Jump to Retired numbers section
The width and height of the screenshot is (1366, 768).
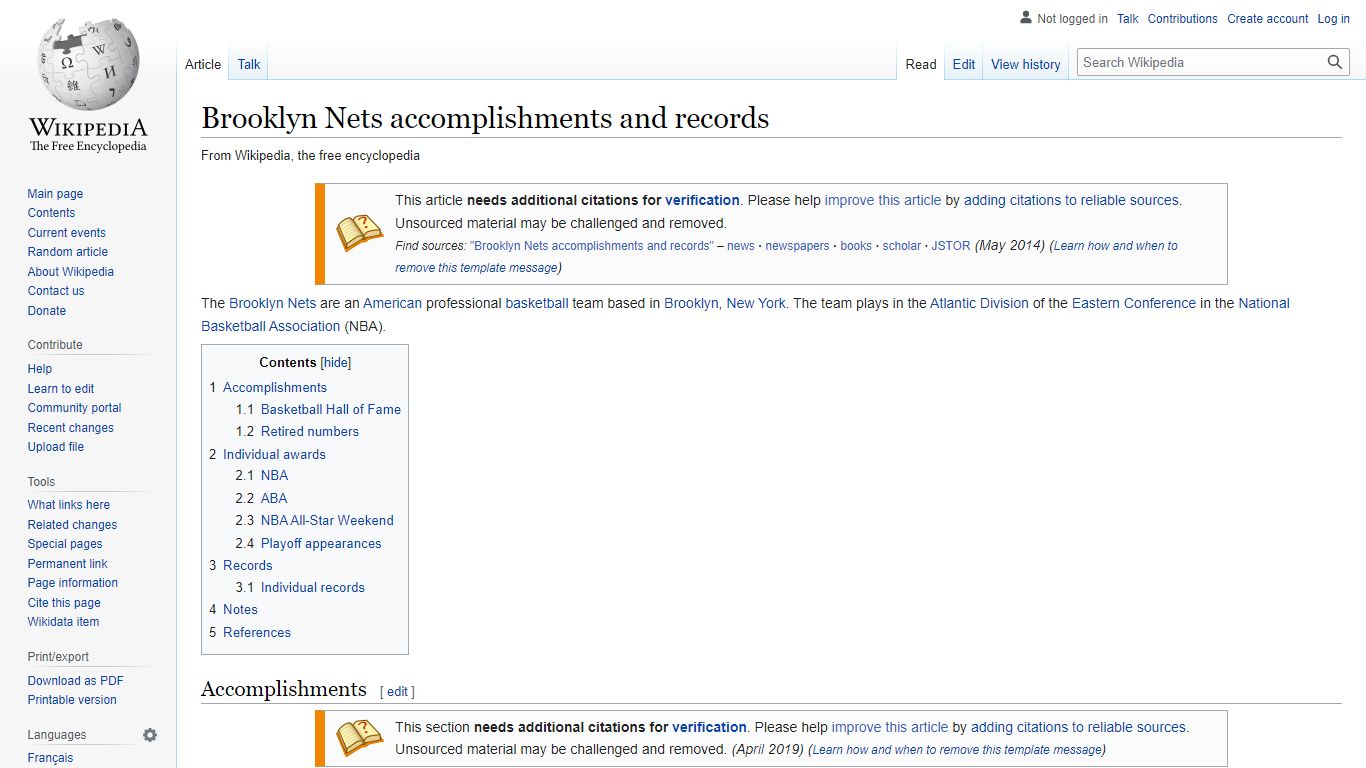[x=310, y=431]
